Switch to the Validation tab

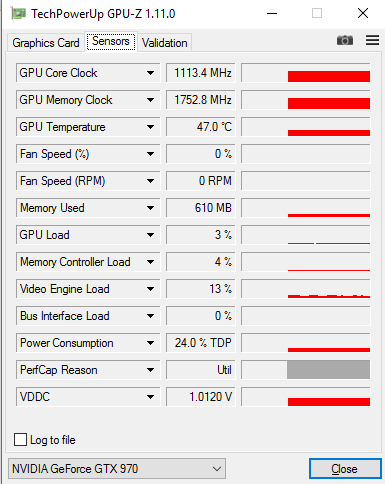coord(165,43)
